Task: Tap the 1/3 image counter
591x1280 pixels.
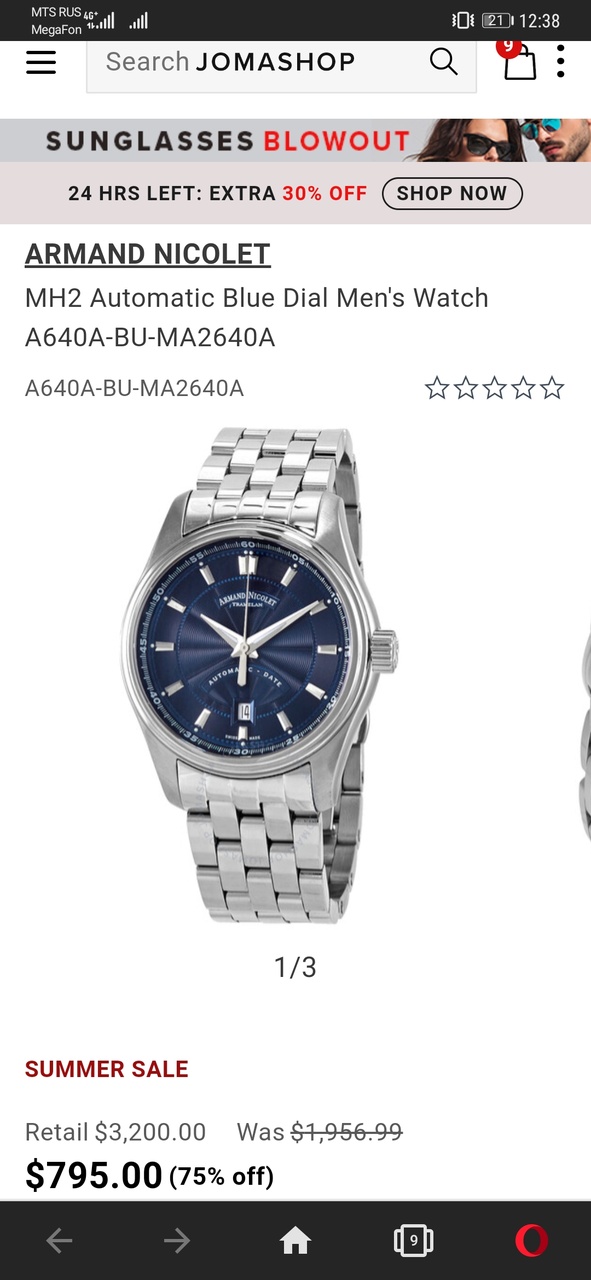Action: [295, 967]
